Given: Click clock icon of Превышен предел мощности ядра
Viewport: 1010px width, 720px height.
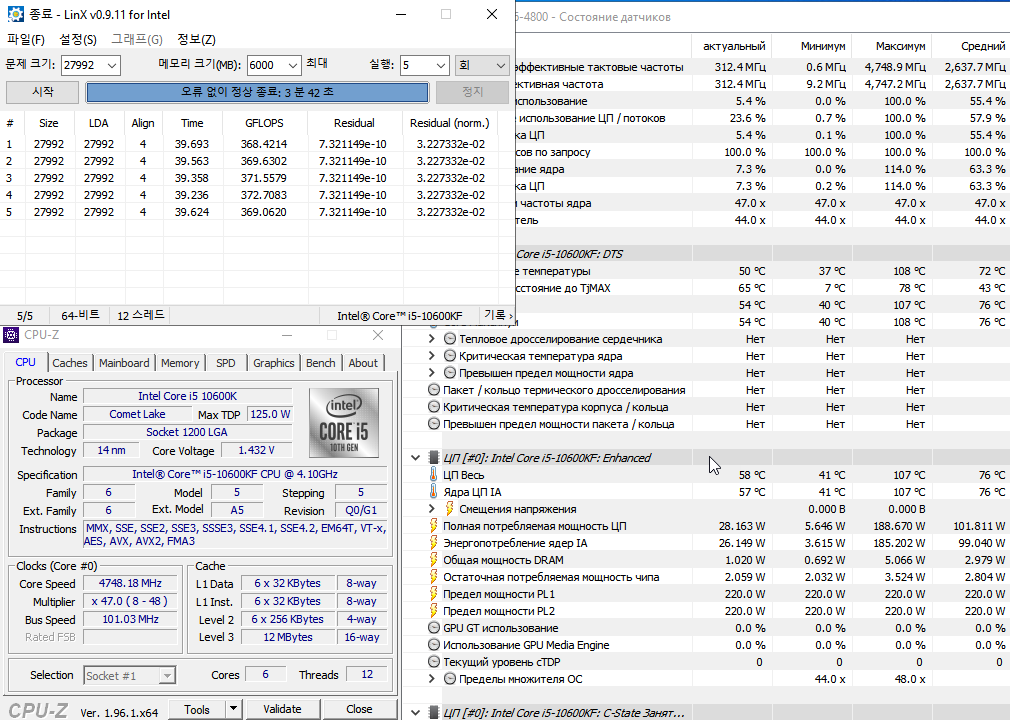Looking at the screenshot, I should pyautogui.click(x=450, y=373).
